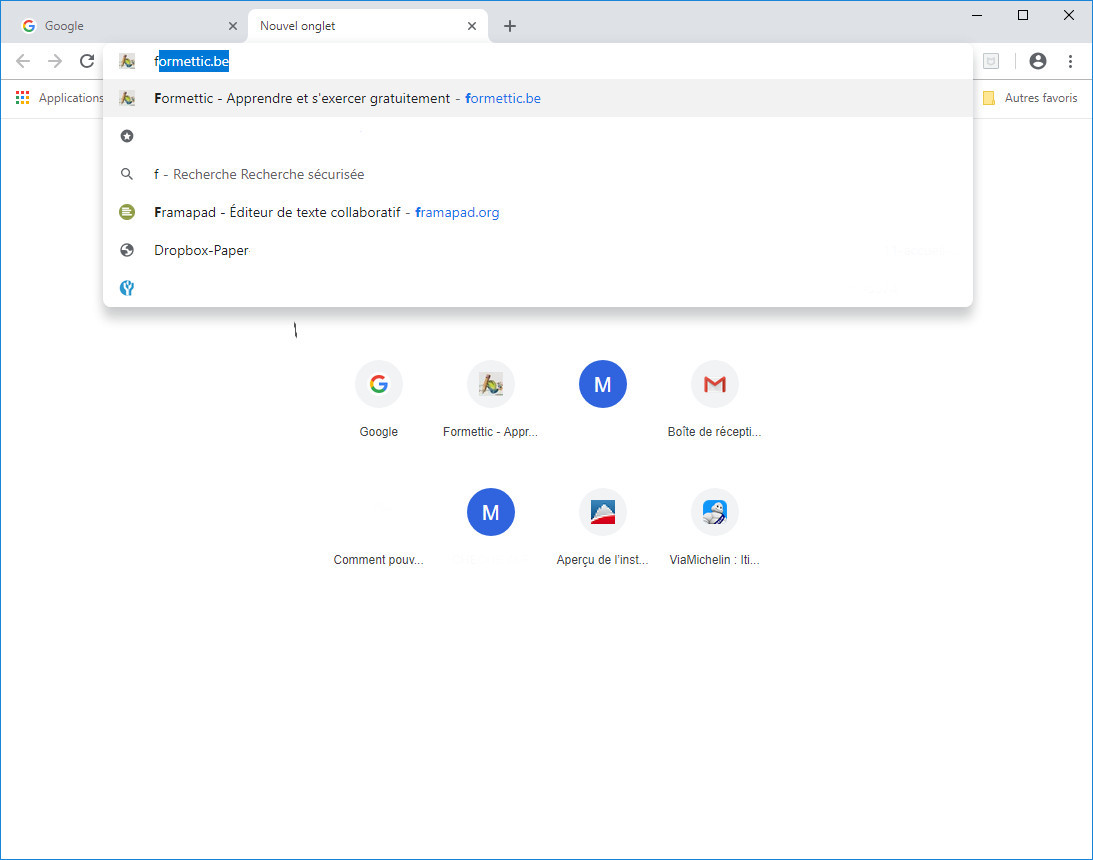Select the 'f - Recherche sécurisée' search suggestion
The height and width of the screenshot is (860, 1093).
tap(537, 174)
